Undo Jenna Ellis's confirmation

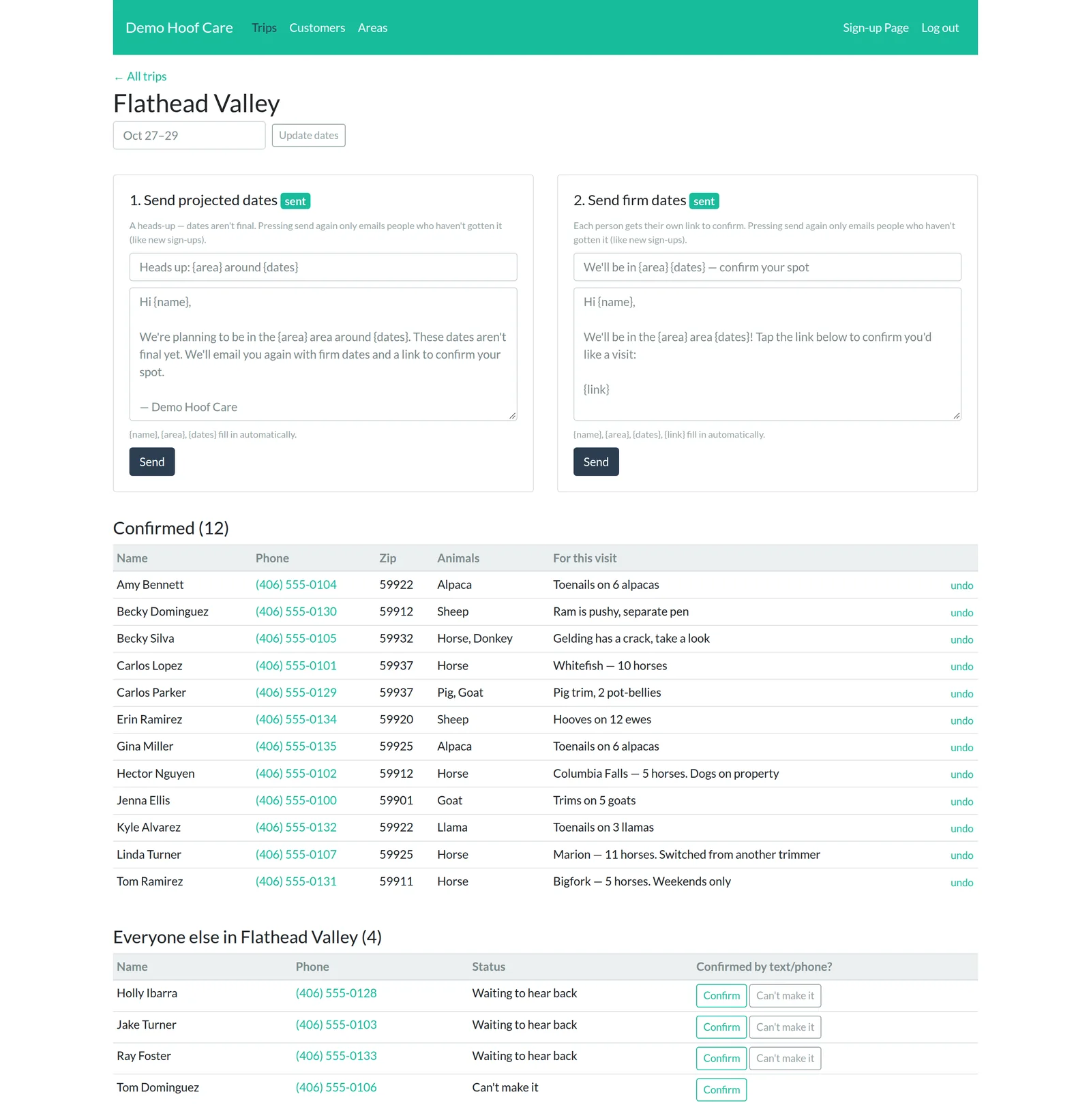click(x=961, y=802)
